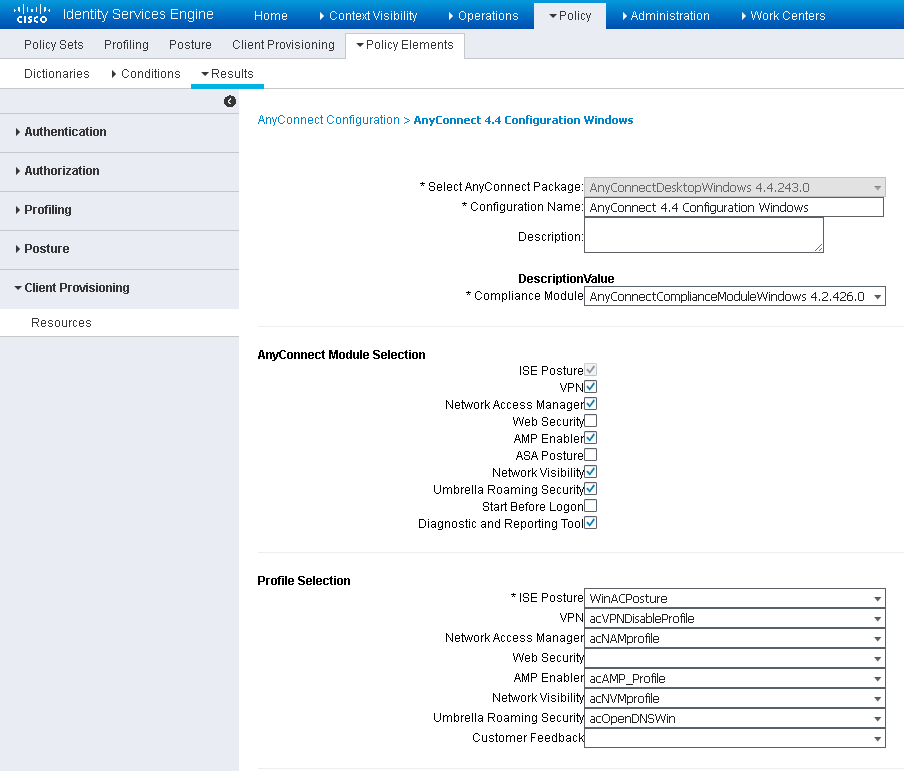Expand the Posture section

coord(48,248)
